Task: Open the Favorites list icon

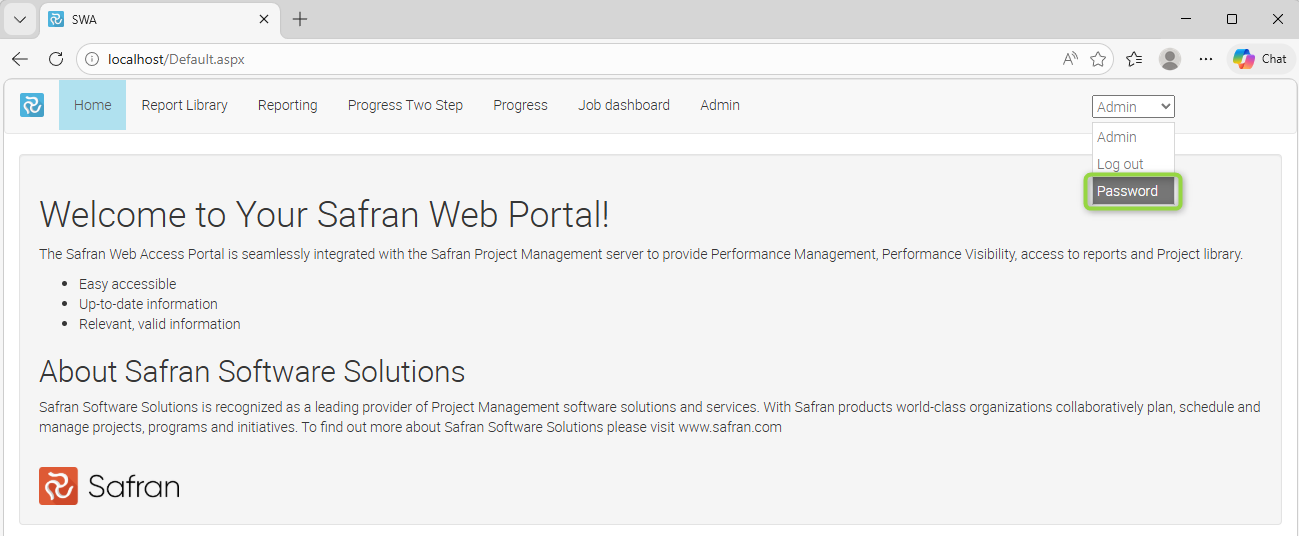Action: 1134,59
